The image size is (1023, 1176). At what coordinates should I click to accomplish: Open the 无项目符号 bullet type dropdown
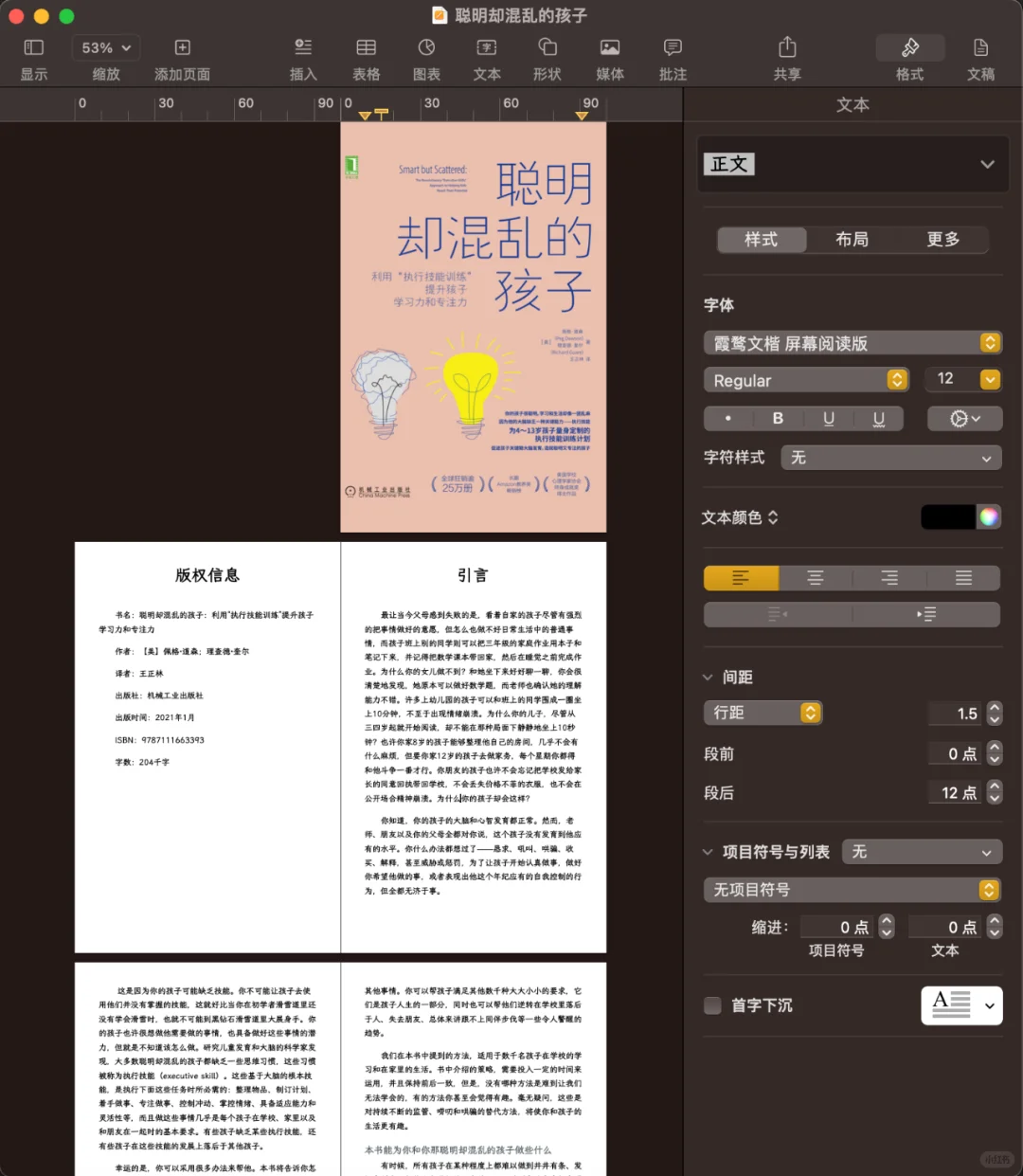[852, 890]
